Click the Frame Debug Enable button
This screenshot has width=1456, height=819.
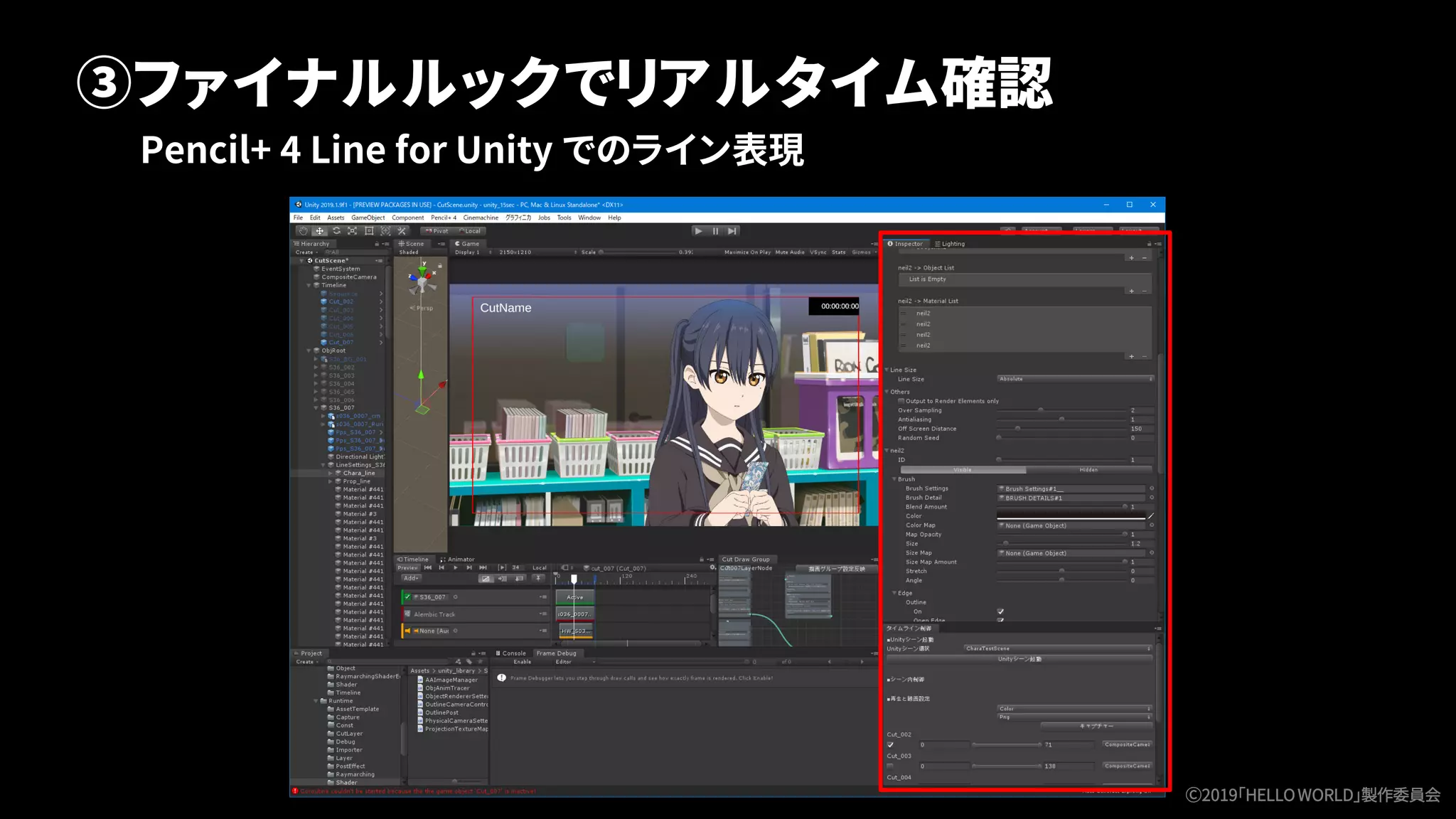coord(523,662)
